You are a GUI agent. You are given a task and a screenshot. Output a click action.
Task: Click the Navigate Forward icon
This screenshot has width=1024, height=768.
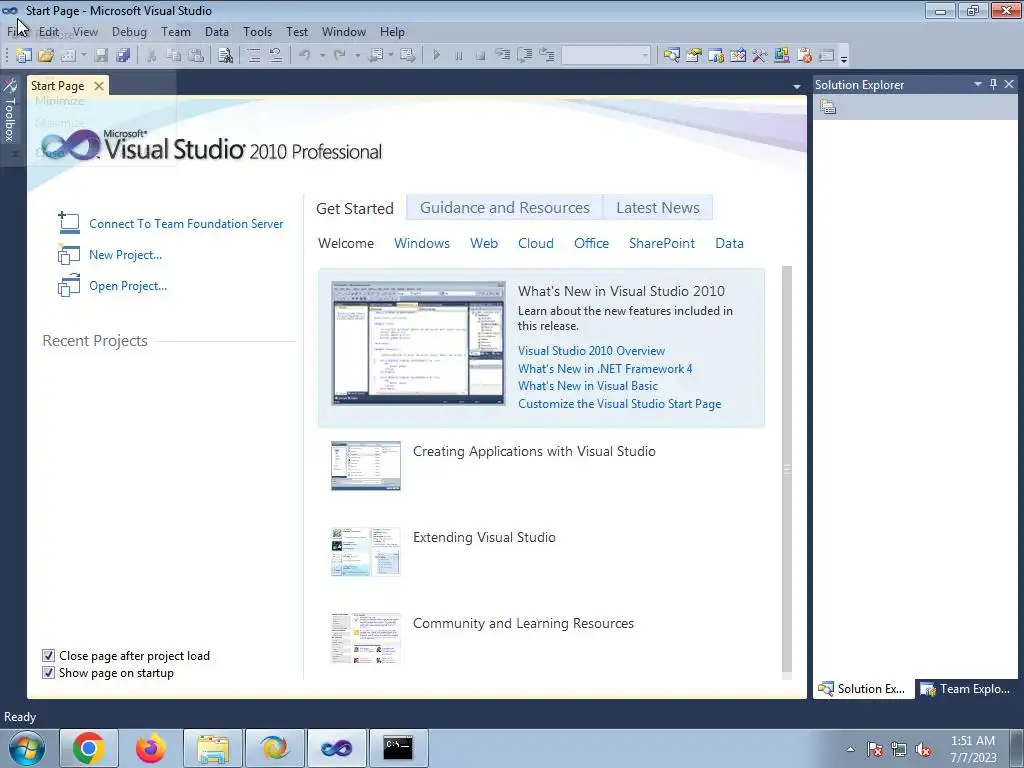pyautogui.click(x=408, y=56)
